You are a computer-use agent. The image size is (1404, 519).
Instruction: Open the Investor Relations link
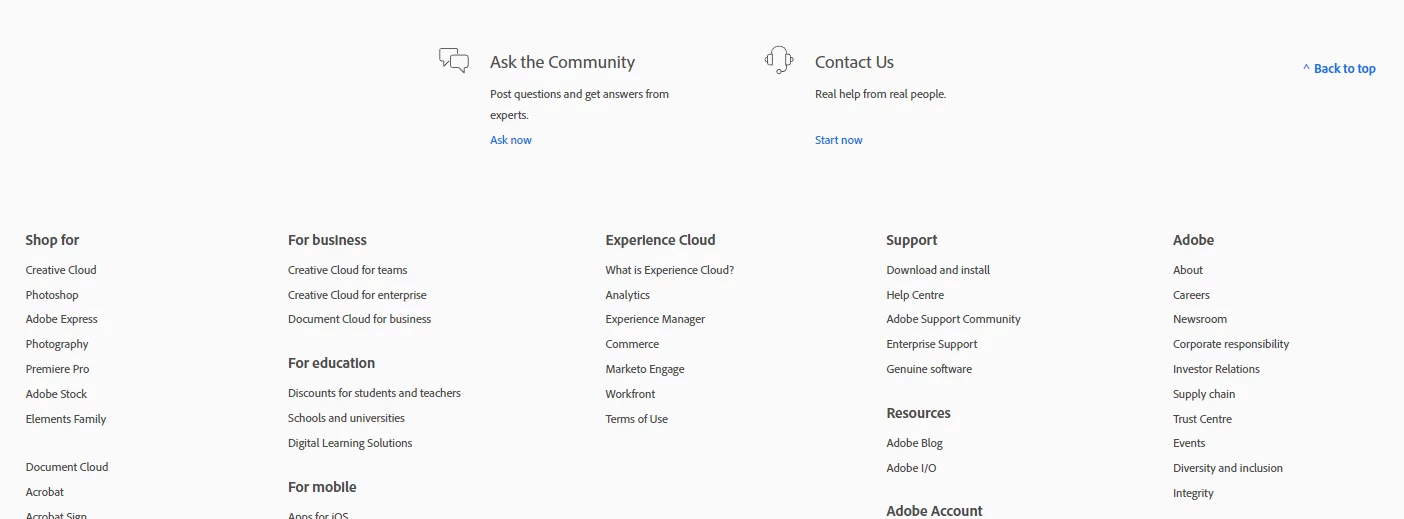pyautogui.click(x=1216, y=369)
